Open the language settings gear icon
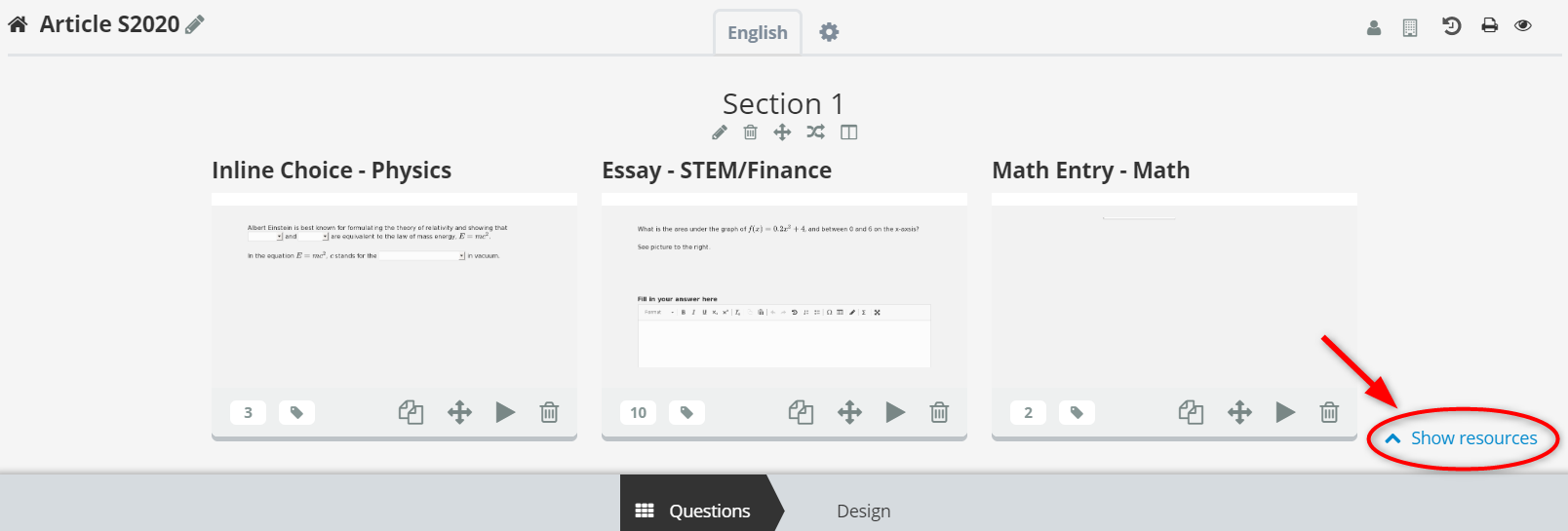This screenshot has width=1568, height=531. click(829, 32)
